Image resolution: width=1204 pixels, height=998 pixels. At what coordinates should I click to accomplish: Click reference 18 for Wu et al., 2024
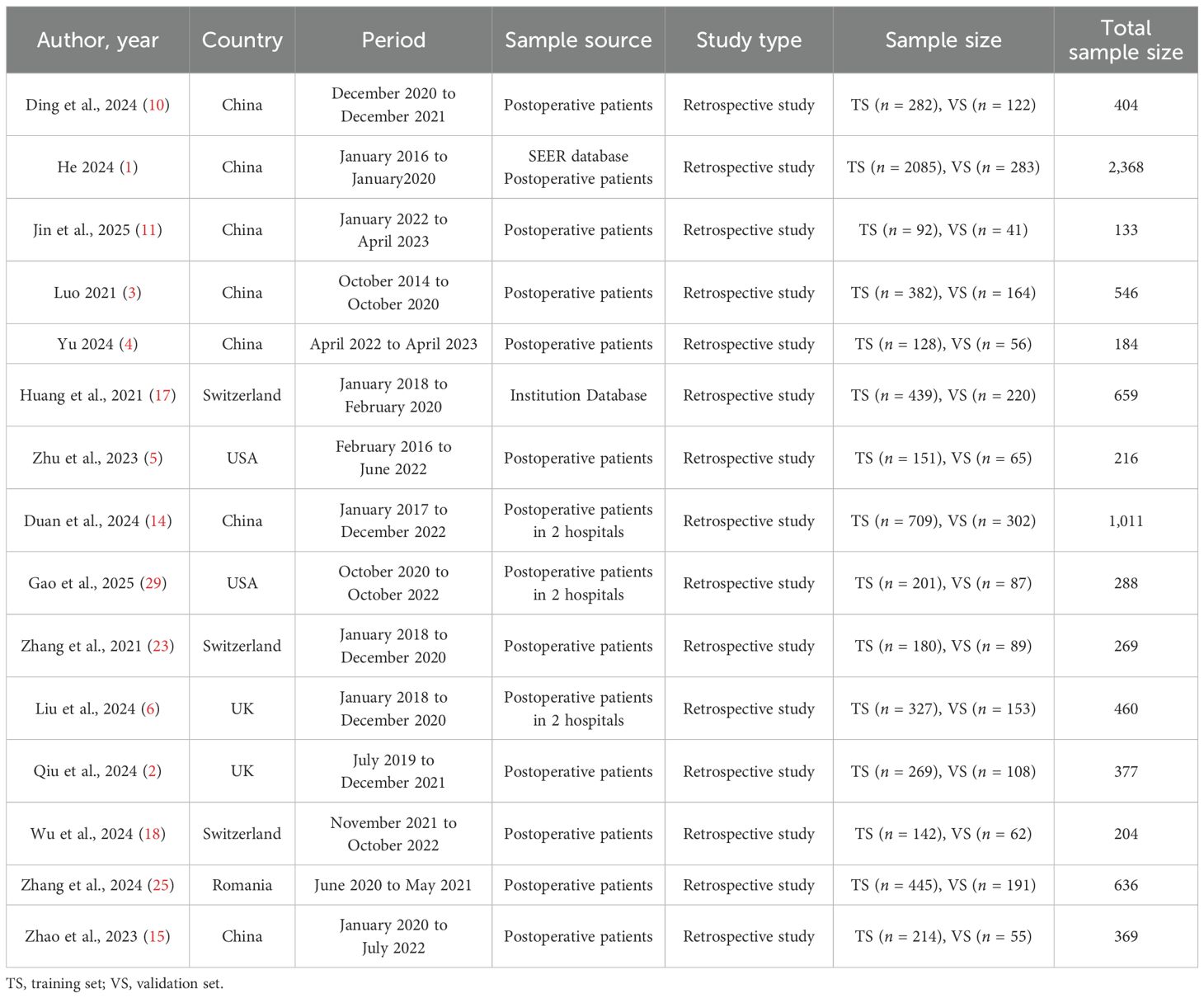[153, 834]
